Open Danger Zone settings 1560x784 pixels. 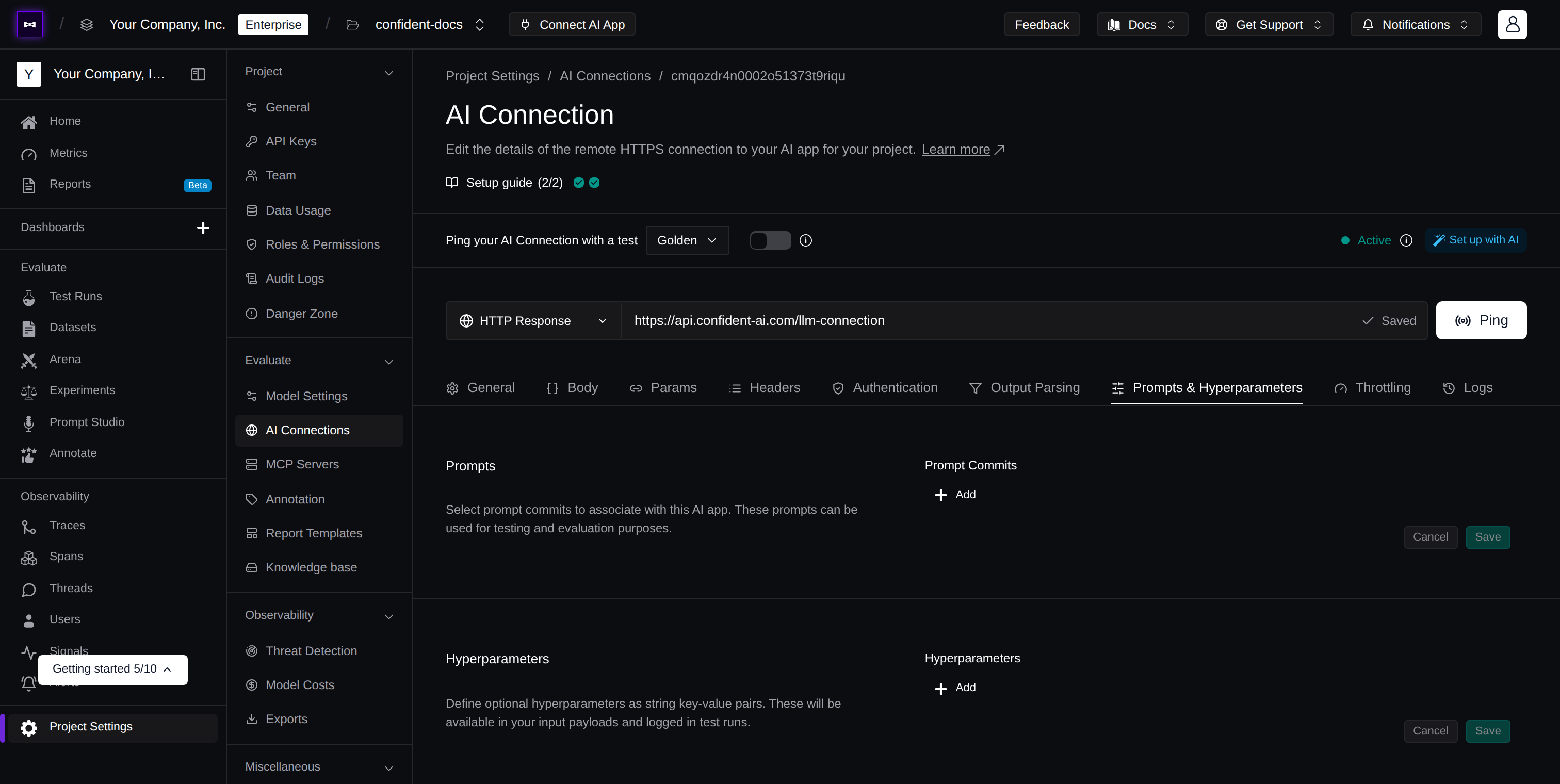point(319,314)
